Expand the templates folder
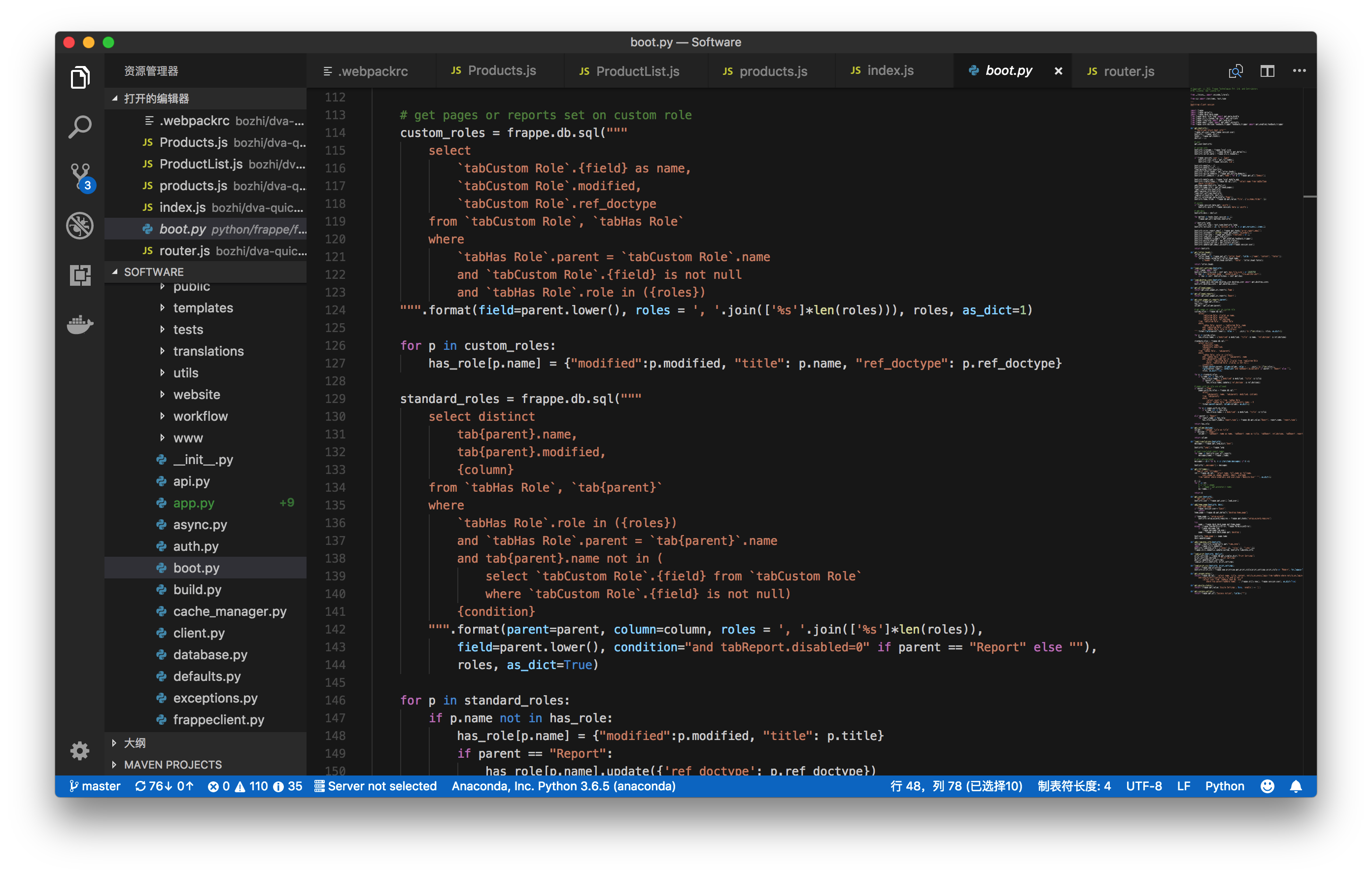Image resolution: width=1372 pixels, height=876 pixels. coord(203,307)
